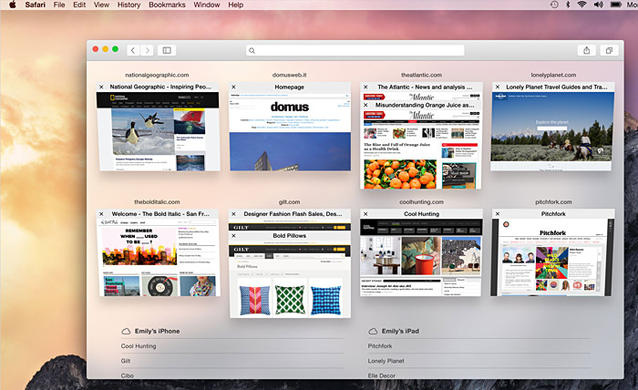
Task: Go forward with the forward arrow
Action: tap(147, 50)
